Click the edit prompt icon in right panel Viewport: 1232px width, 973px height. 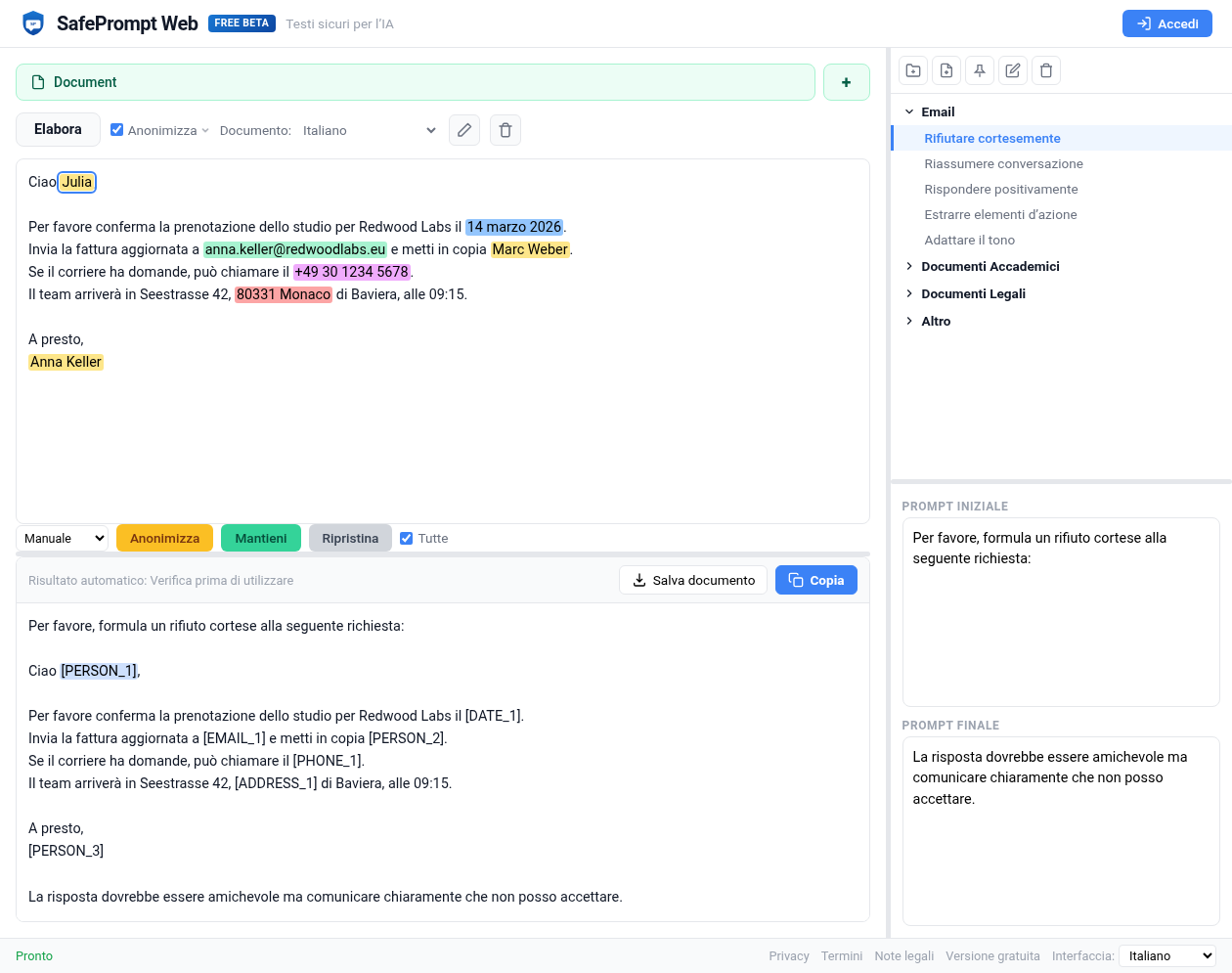pyautogui.click(x=1013, y=70)
